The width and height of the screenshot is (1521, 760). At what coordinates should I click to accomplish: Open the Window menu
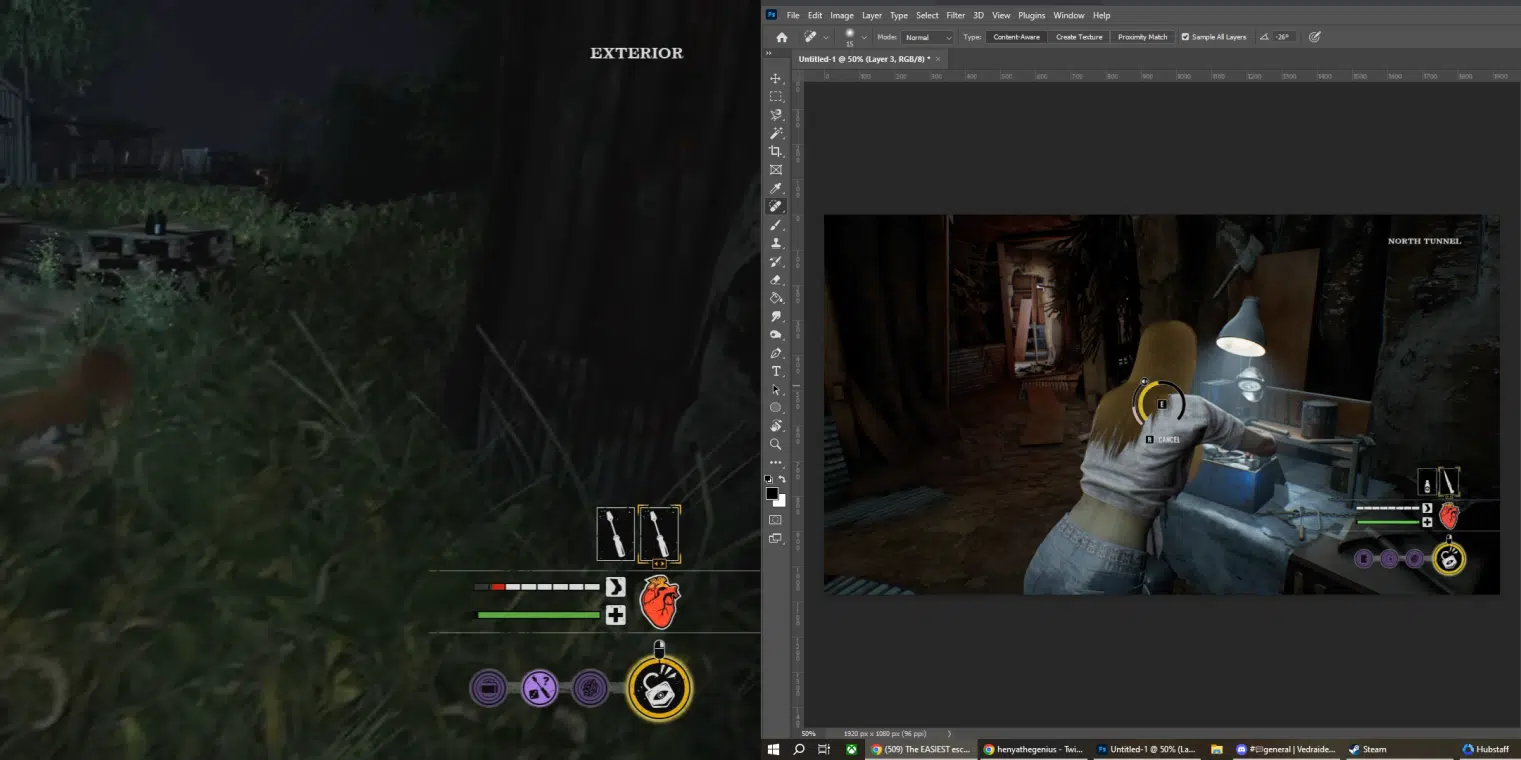(1069, 15)
